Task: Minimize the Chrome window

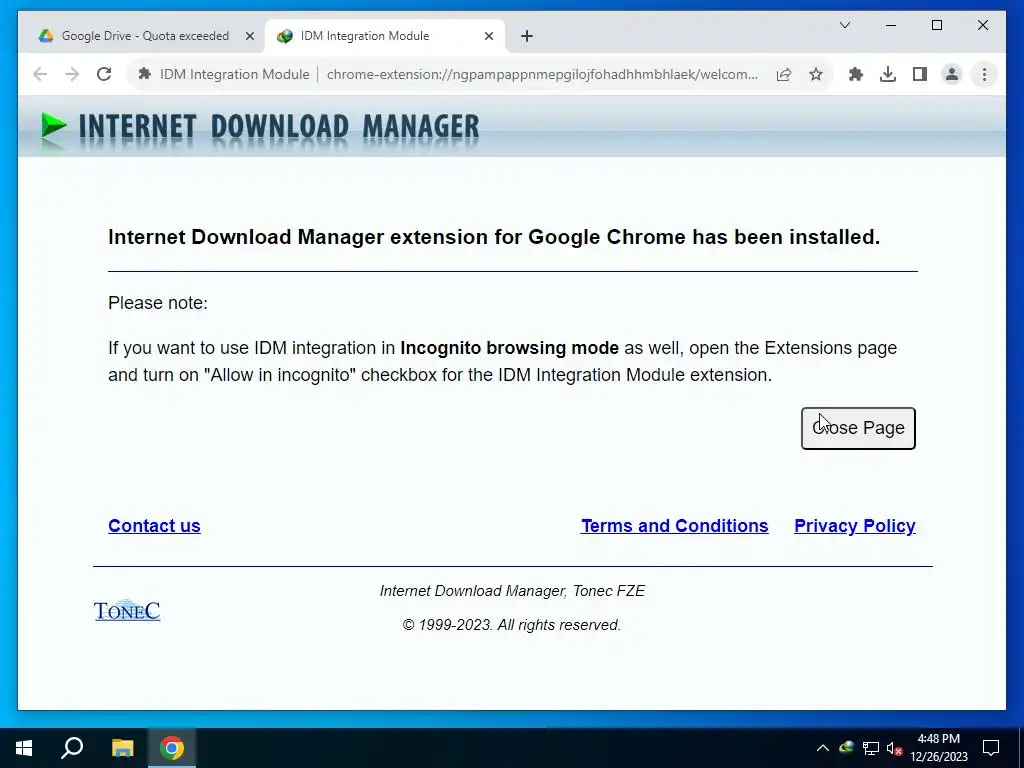Action: point(891,25)
